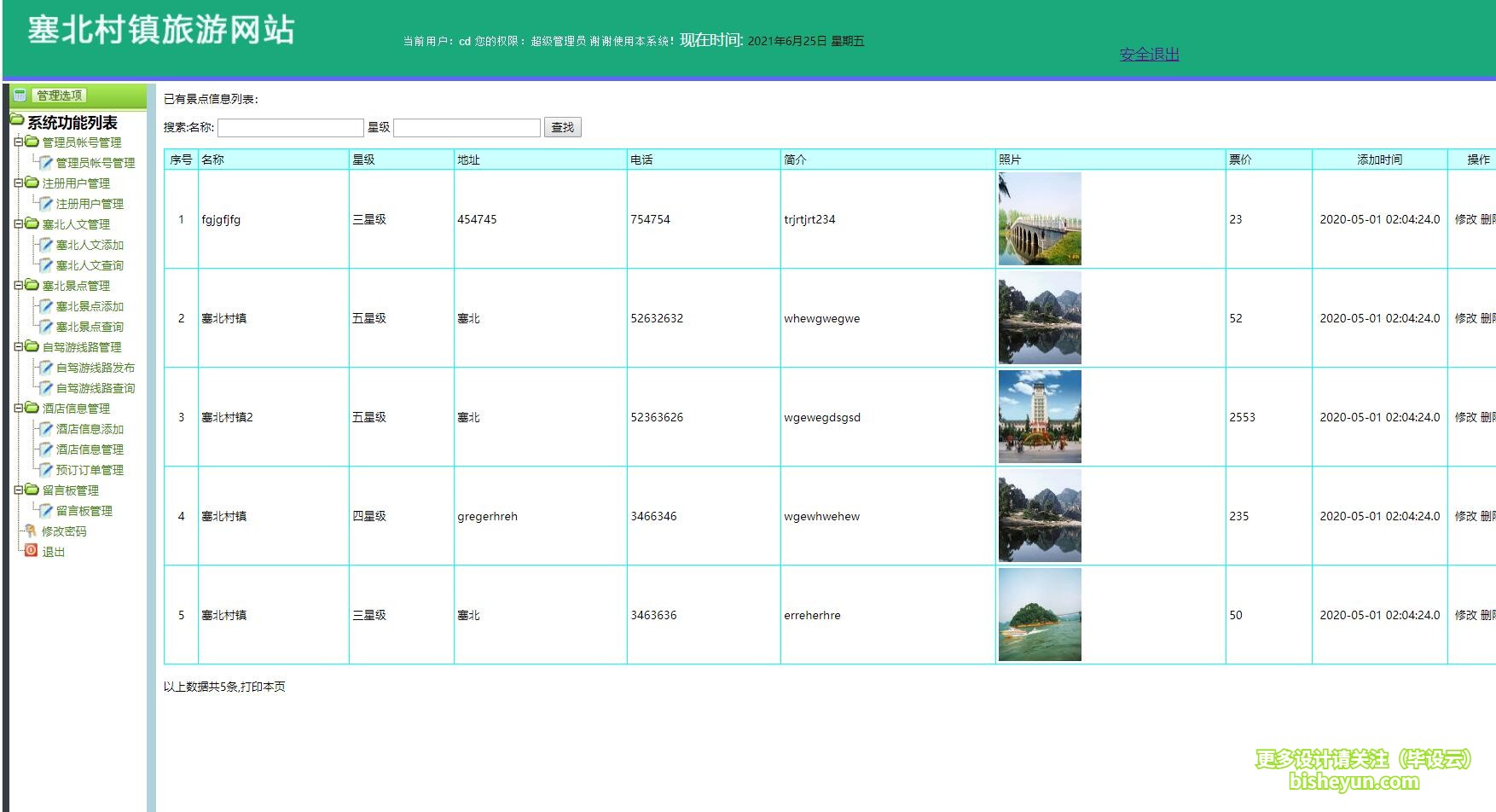
Task: Collapse the 塞北景点管理 tree branch
Action: pos(20,286)
